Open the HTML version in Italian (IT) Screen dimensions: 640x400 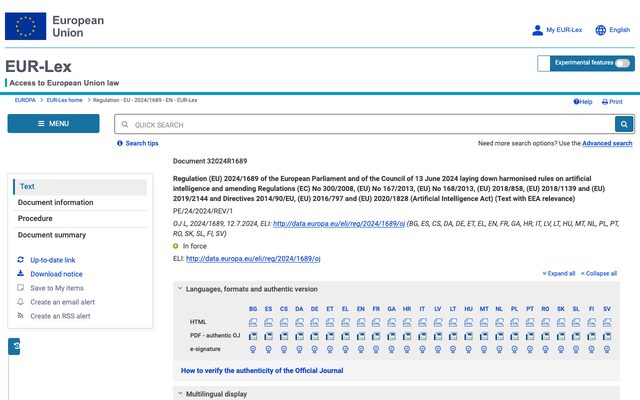pos(422,322)
